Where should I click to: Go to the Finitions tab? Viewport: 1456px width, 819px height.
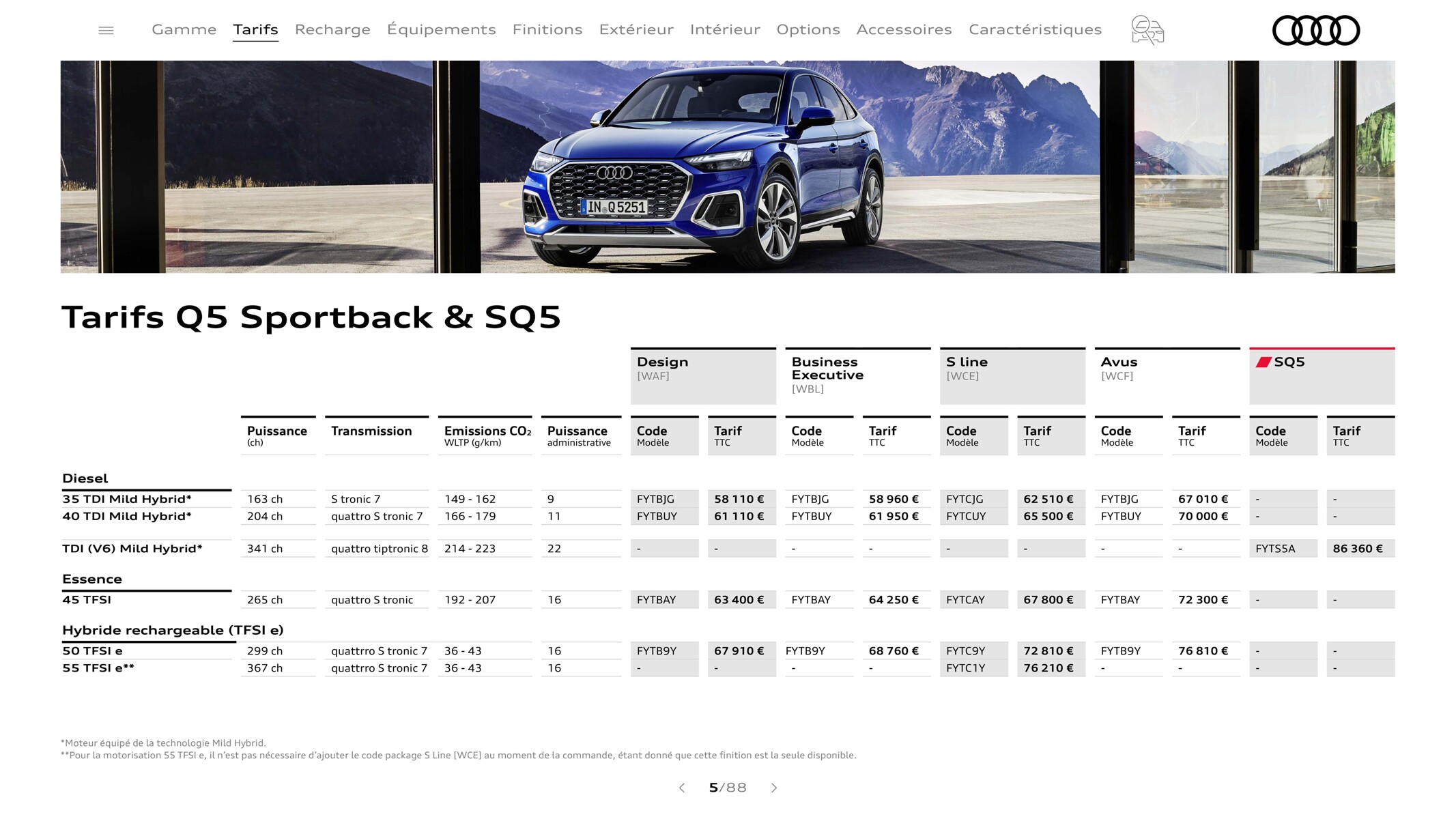(x=547, y=29)
